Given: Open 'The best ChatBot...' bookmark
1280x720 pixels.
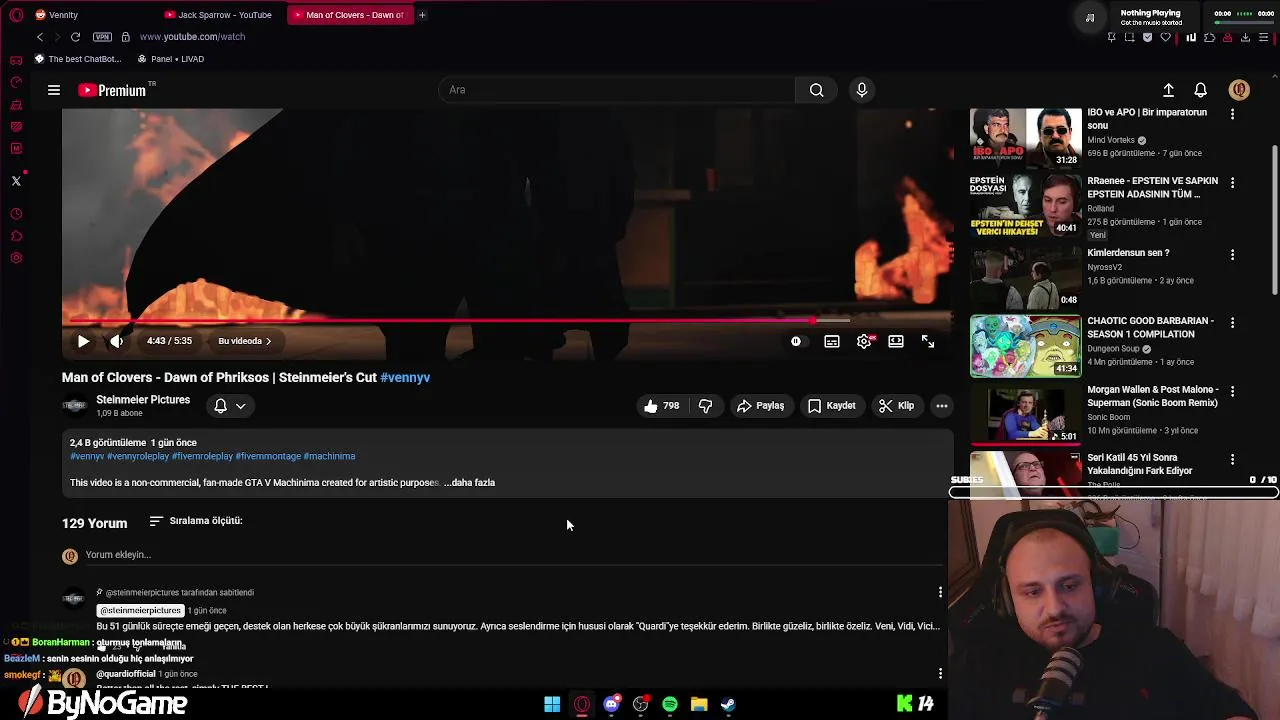Looking at the screenshot, I should click(78, 59).
